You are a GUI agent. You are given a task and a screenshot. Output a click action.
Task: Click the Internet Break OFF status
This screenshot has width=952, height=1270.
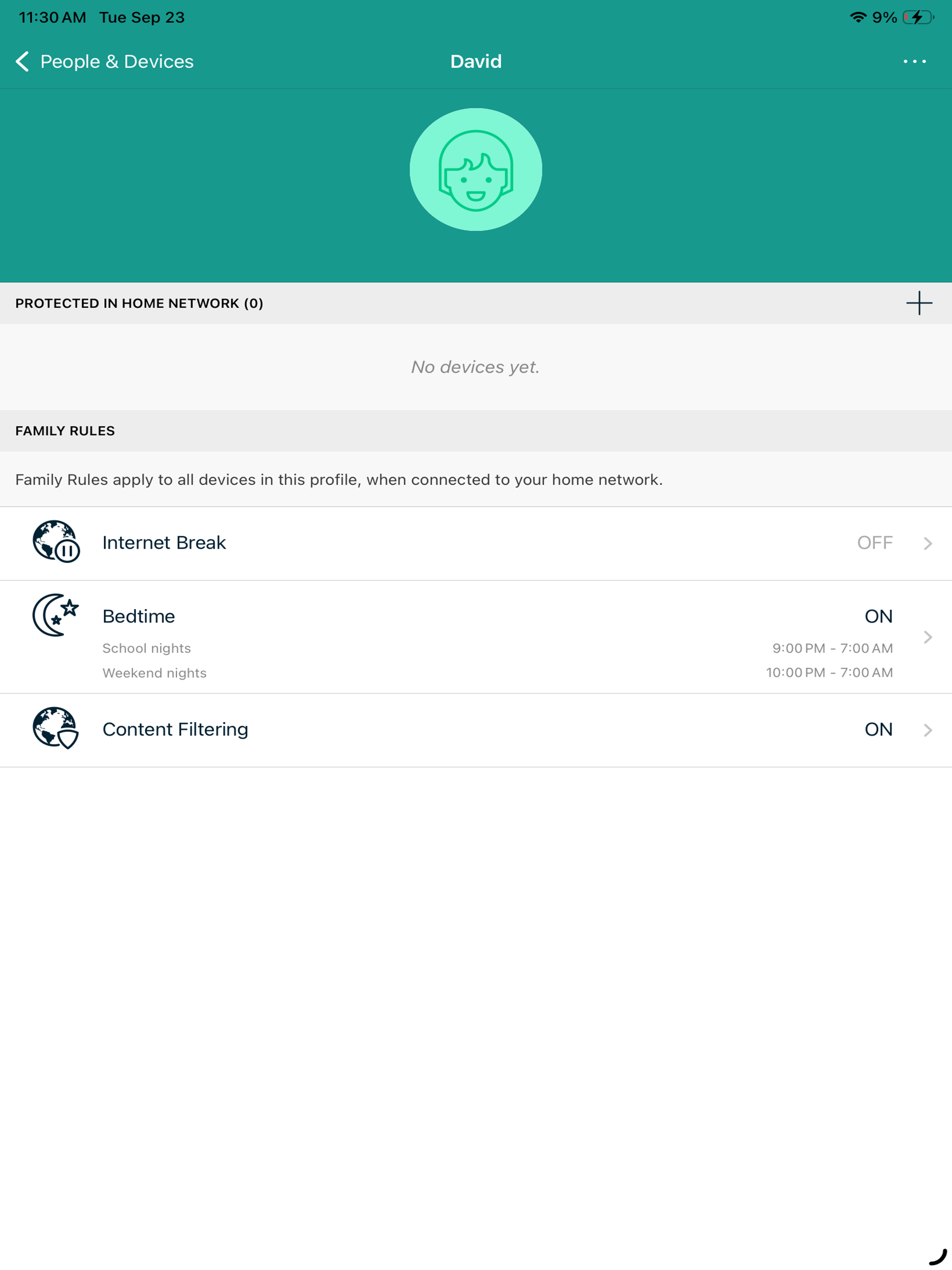875,543
